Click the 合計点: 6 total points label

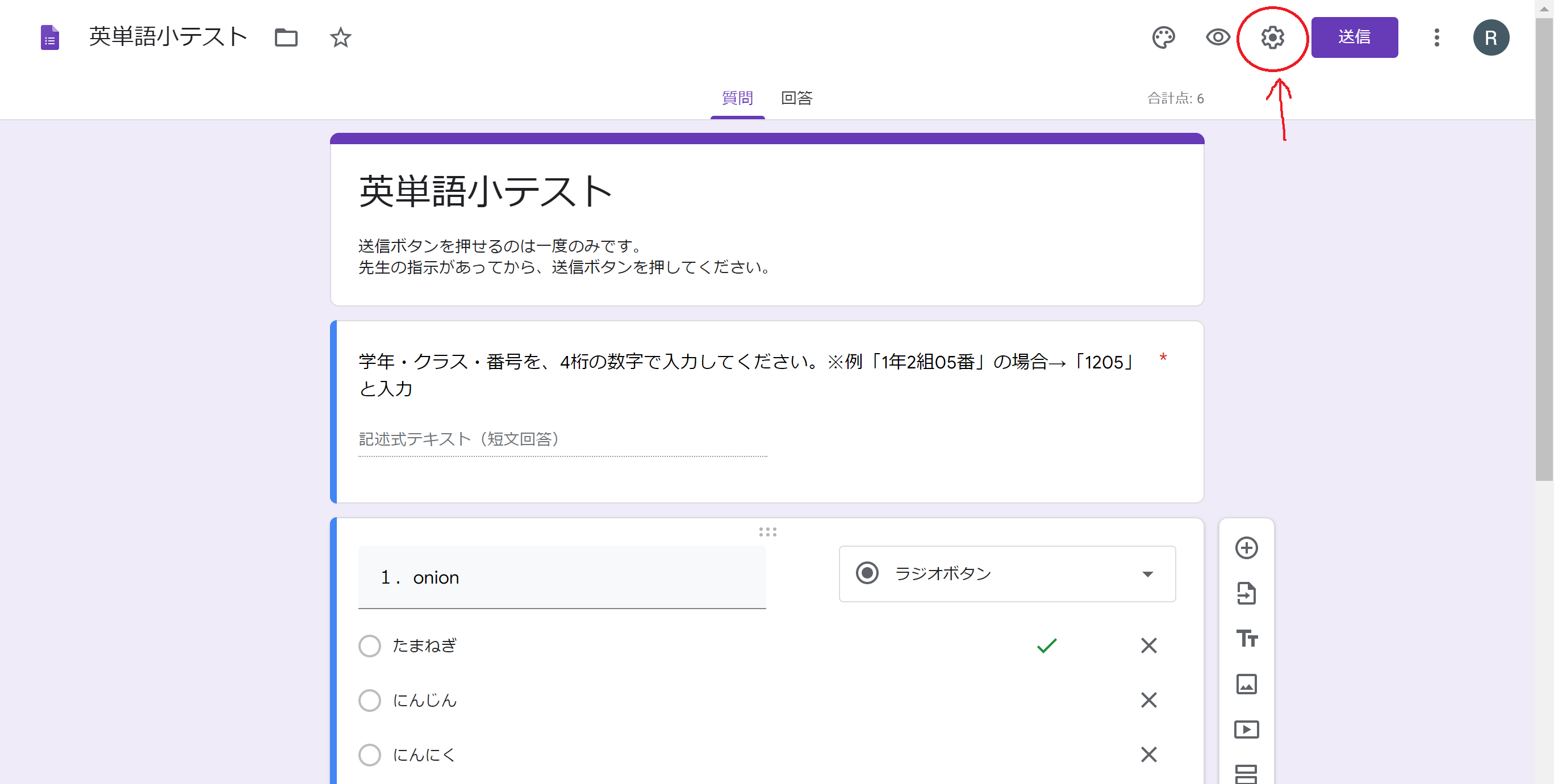(x=1175, y=98)
